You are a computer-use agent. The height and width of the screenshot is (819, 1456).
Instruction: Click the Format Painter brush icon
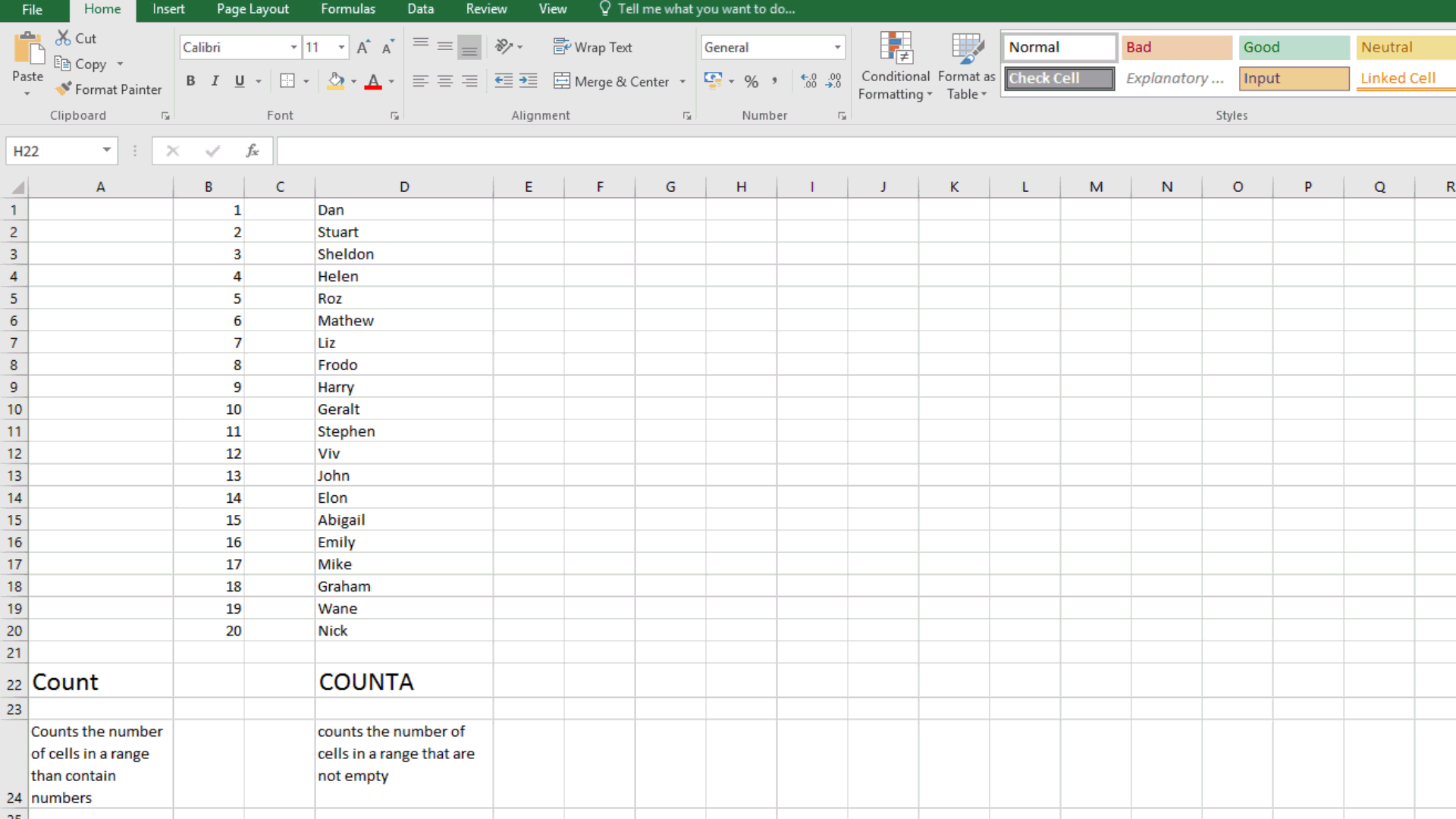point(64,89)
